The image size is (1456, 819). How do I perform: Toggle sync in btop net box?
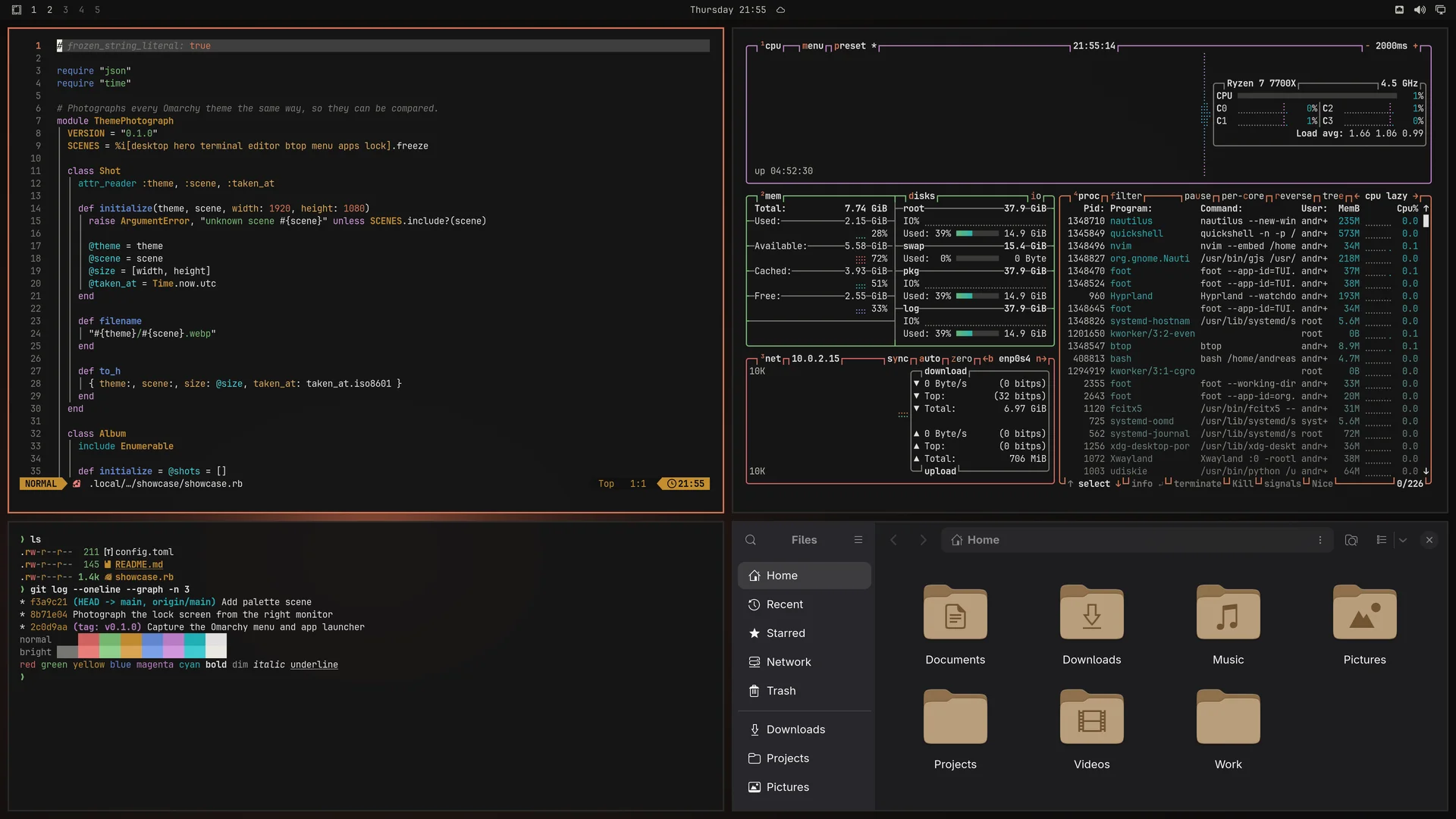point(898,359)
